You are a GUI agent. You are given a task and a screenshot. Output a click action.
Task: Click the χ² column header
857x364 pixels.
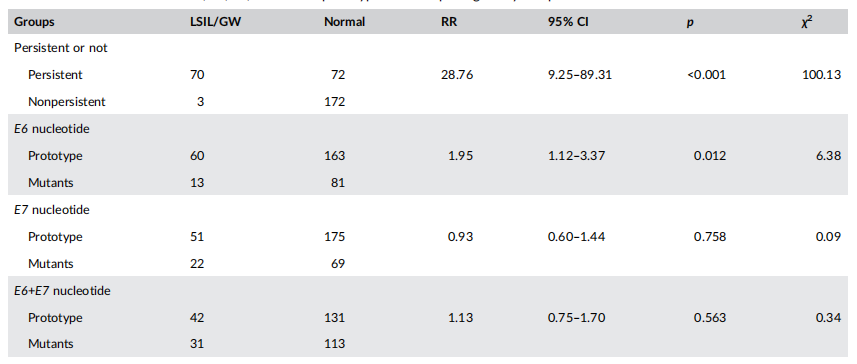coord(806,22)
